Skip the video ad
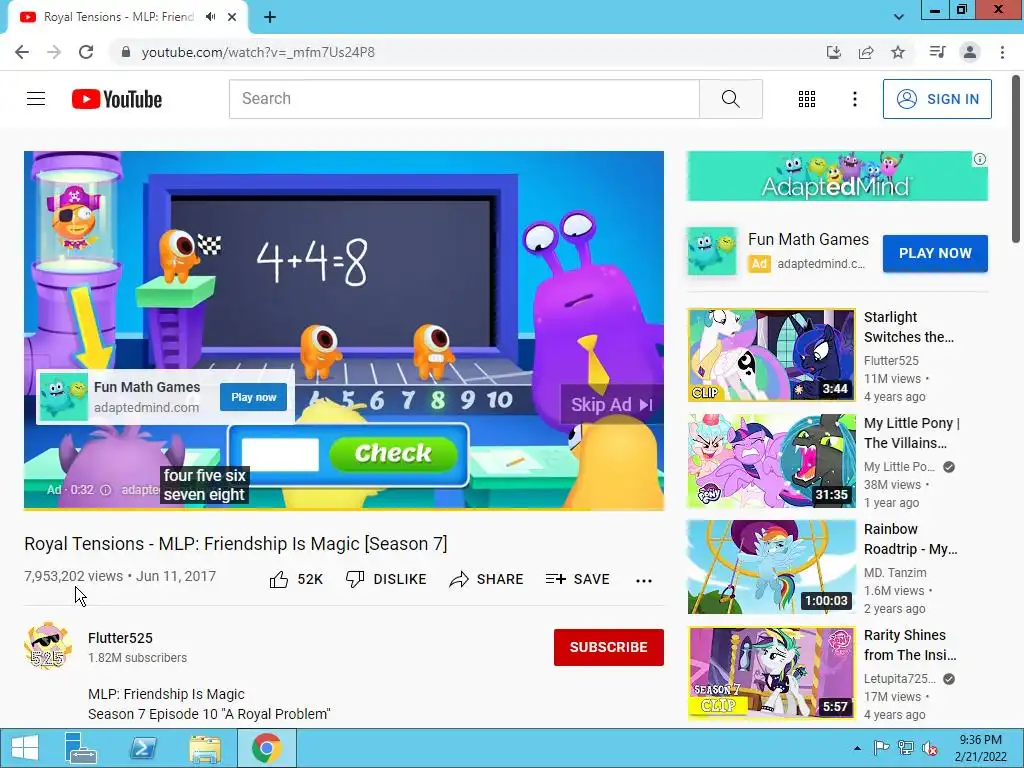 (x=611, y=405)
